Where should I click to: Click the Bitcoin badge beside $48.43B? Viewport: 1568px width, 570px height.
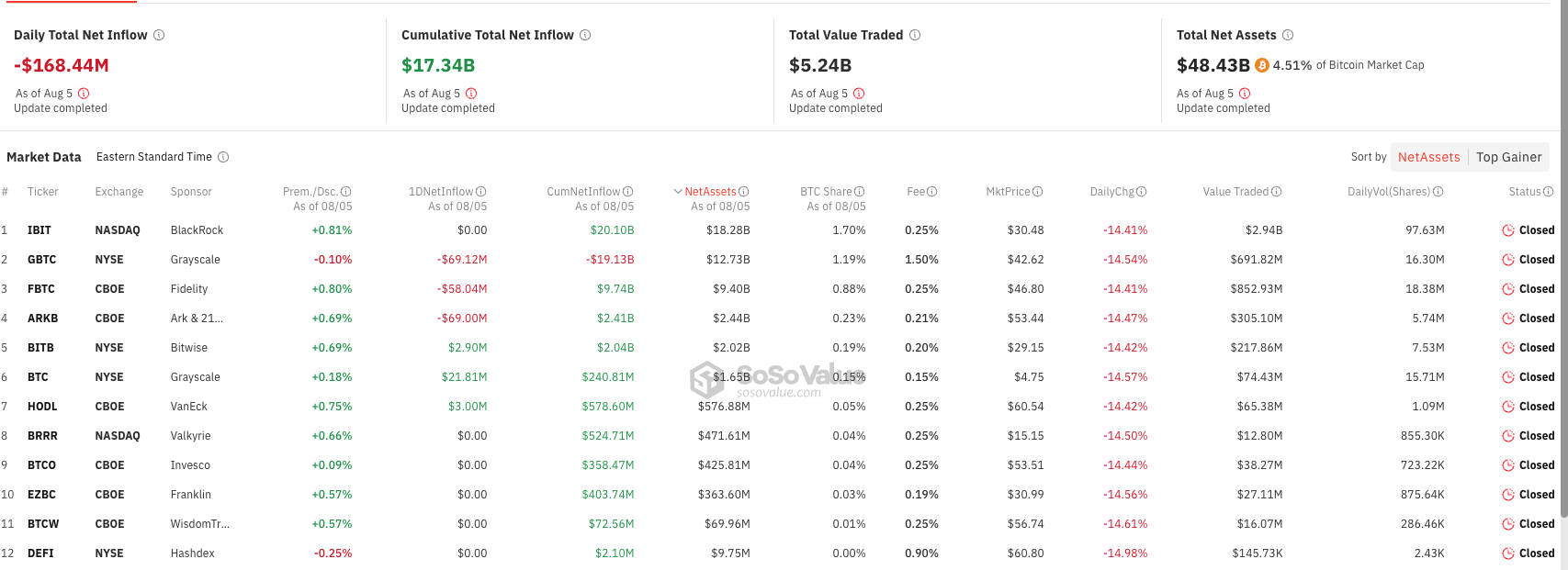pos(1263,65)
